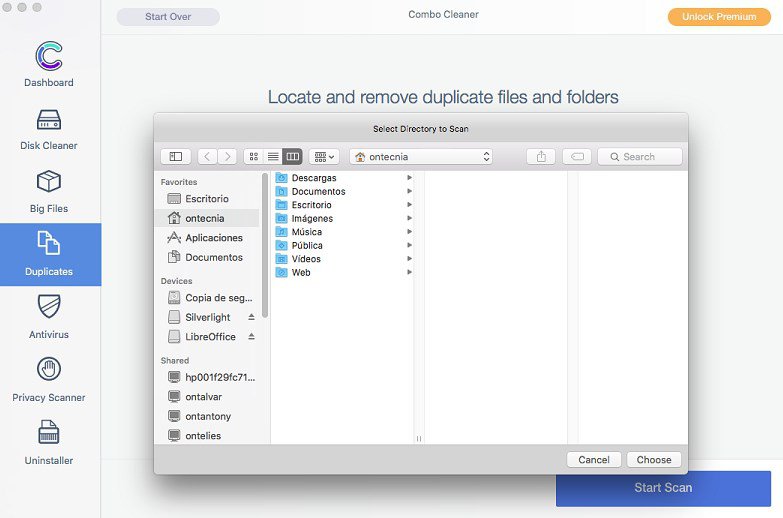The image size is (783, 518).
Task: Select shared computer hp001f29fc71...
Action: click(x=207, y=377)
